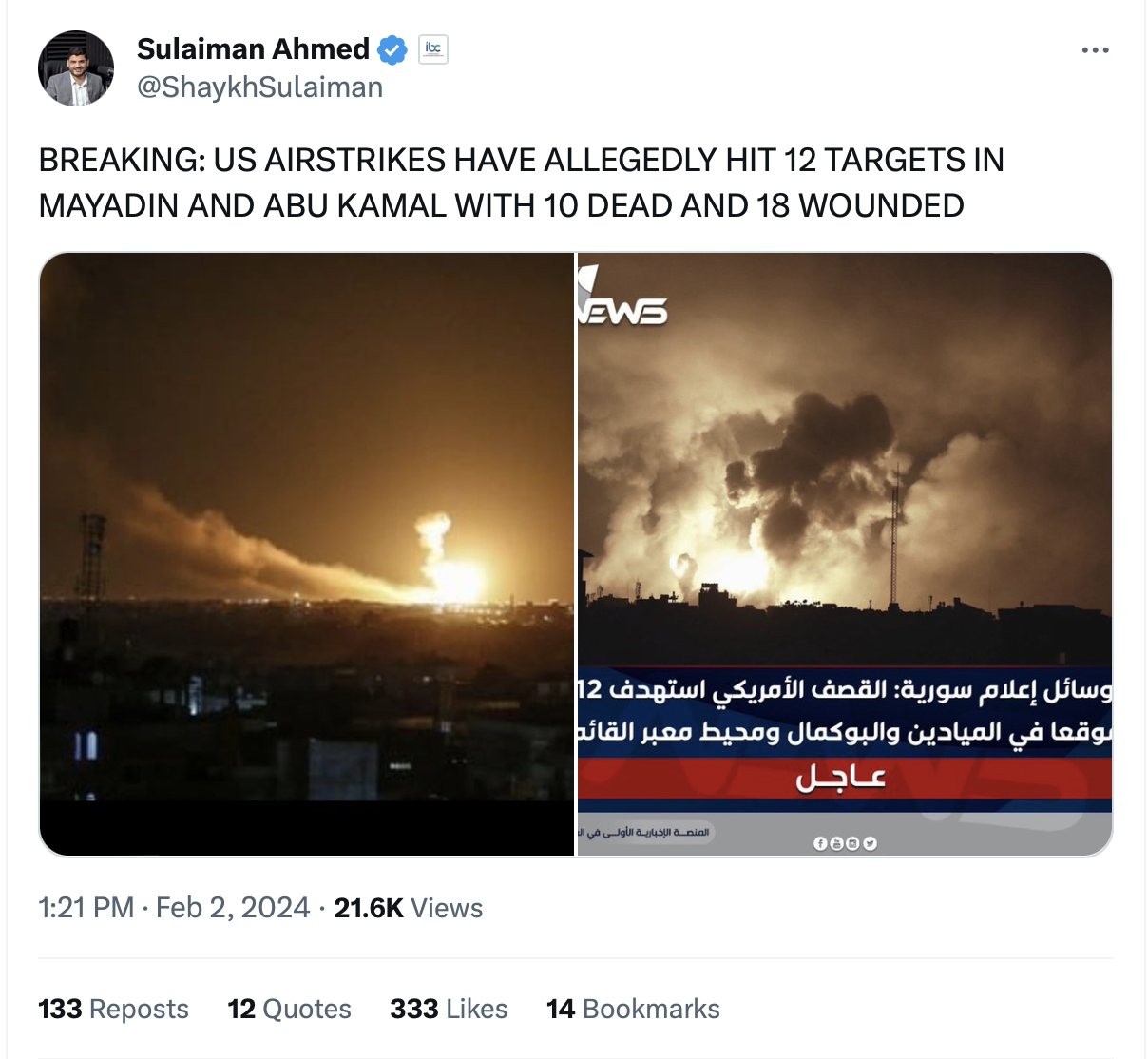Click the Twitter icon in news banner

(x=870, y=843)
